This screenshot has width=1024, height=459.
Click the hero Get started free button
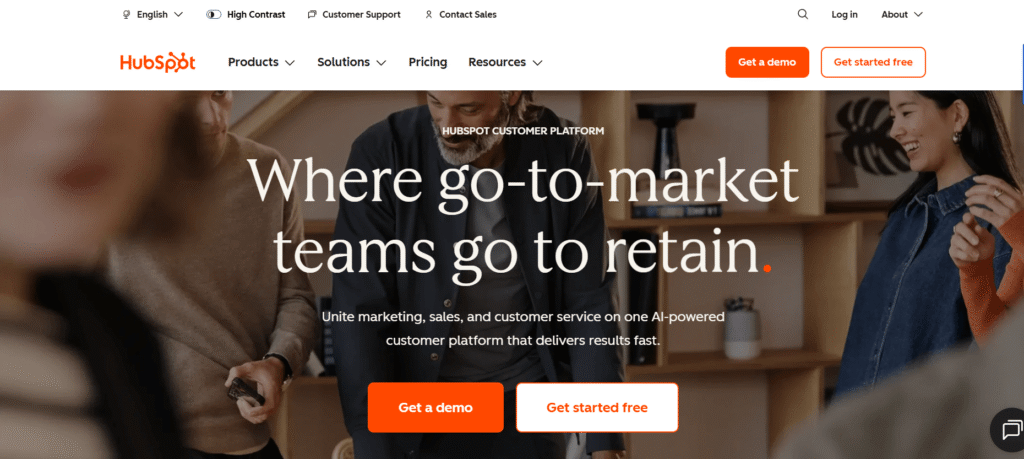click(597, 407)
